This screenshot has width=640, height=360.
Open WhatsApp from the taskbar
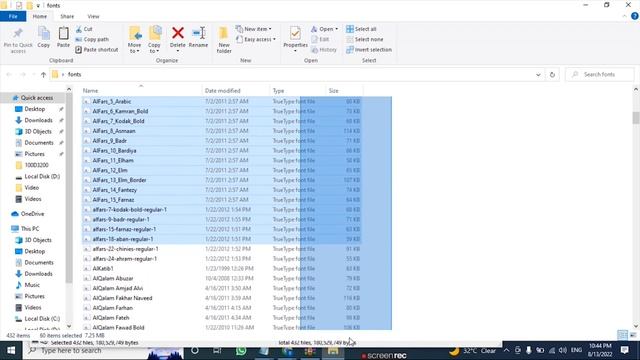[241, 351]
